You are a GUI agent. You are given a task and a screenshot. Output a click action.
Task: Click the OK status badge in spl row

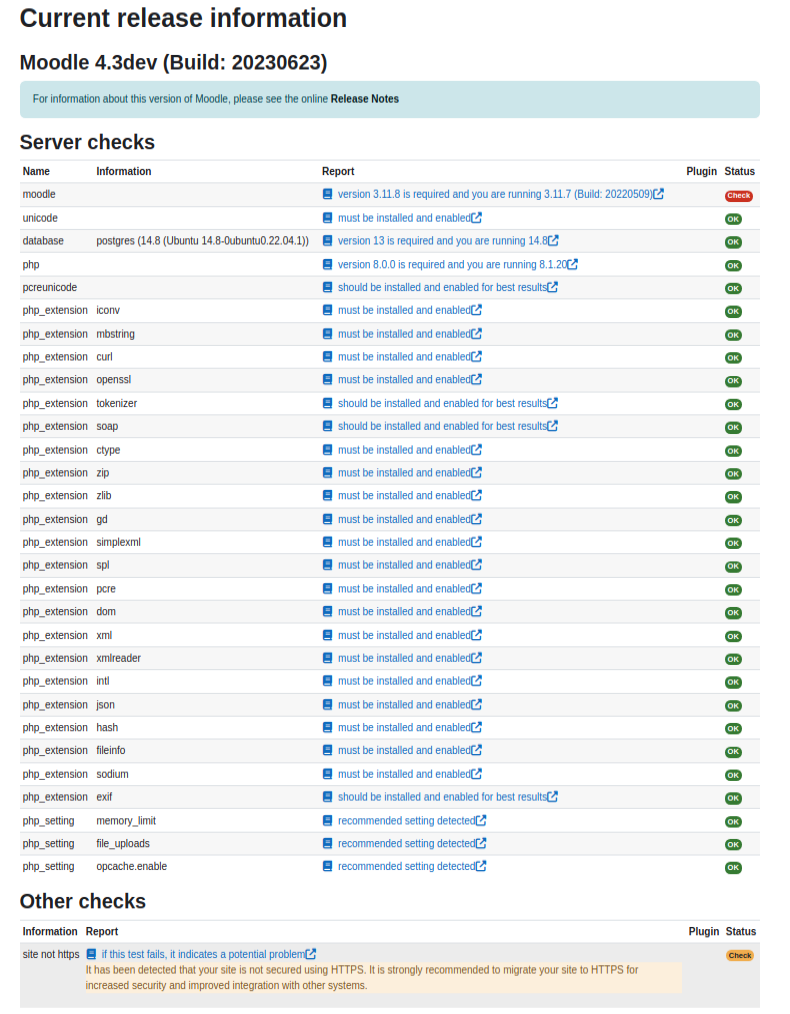point(733,566)
